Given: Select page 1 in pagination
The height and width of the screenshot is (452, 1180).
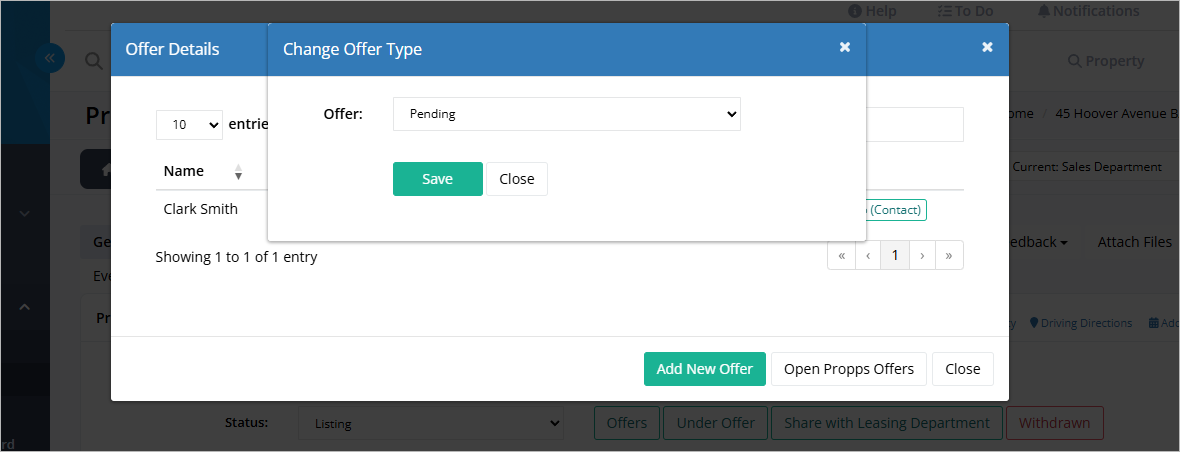Looking at the screenshot, I should 895,255.
